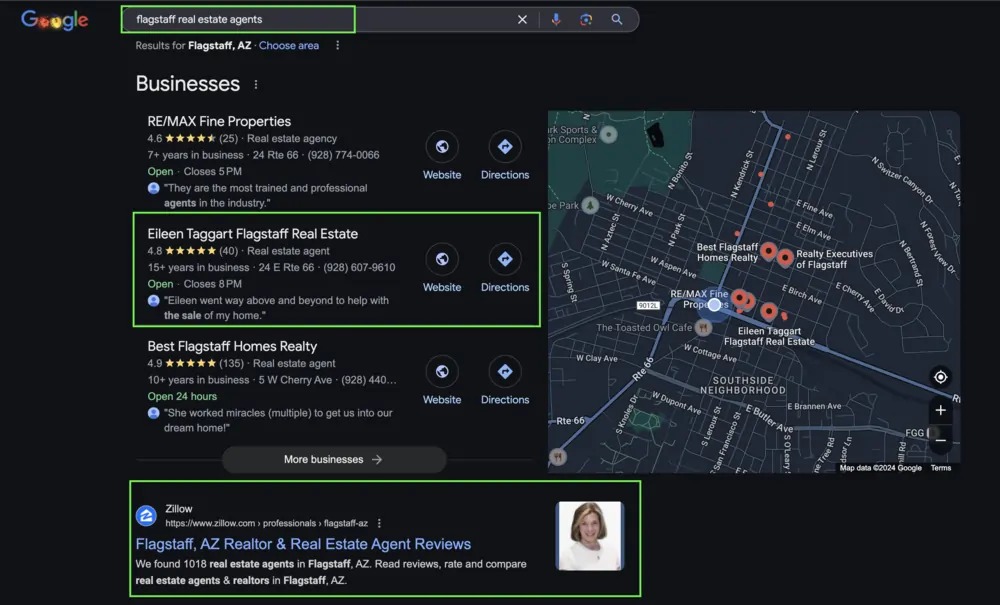Start voice search with microphone icon

coord(556,19)
